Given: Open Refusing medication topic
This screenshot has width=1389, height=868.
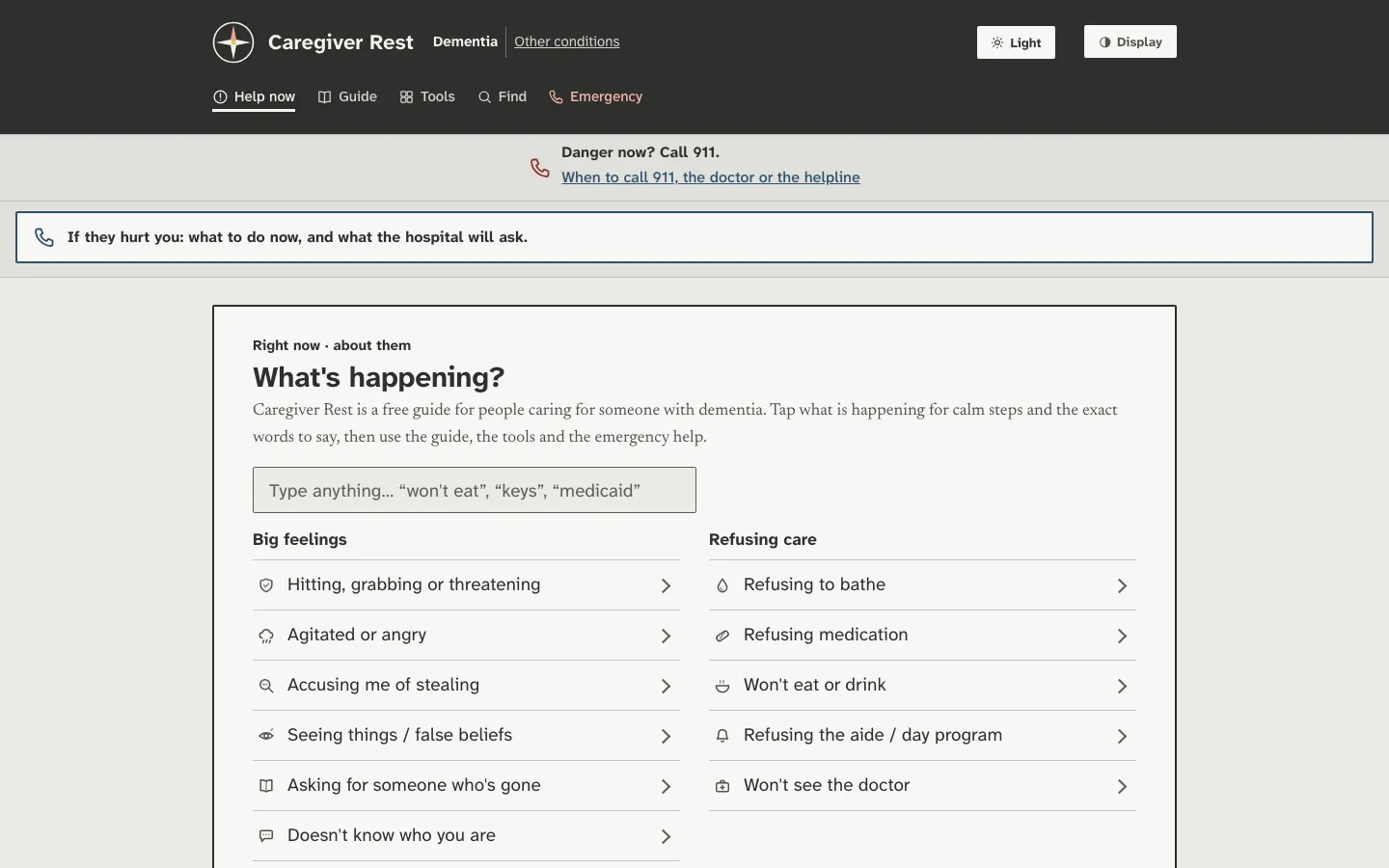Looking at the screenshot, I should click(922, 636).
